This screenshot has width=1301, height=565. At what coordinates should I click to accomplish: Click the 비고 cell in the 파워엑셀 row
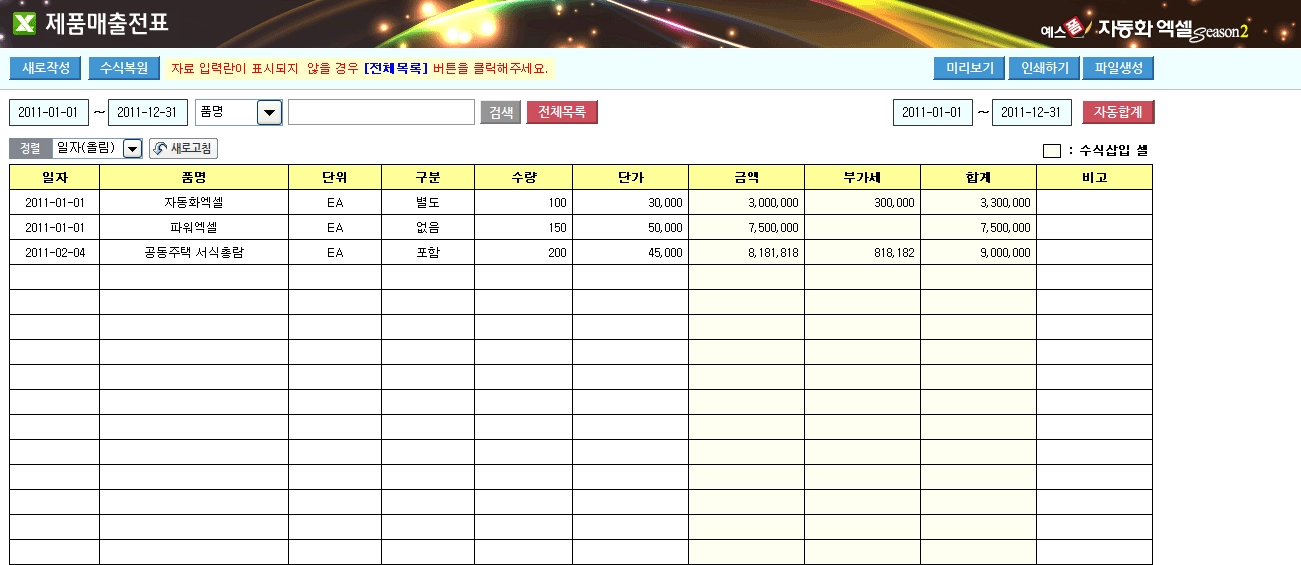click(x=1095, y=227)
